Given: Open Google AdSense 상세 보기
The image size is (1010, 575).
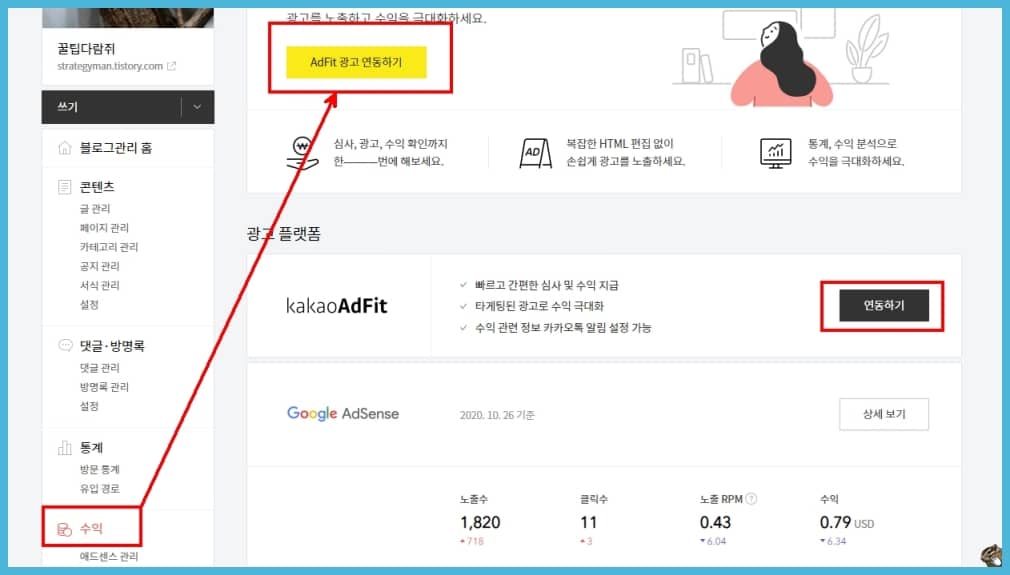Looking at the screenshot, I should coord(884,414).
